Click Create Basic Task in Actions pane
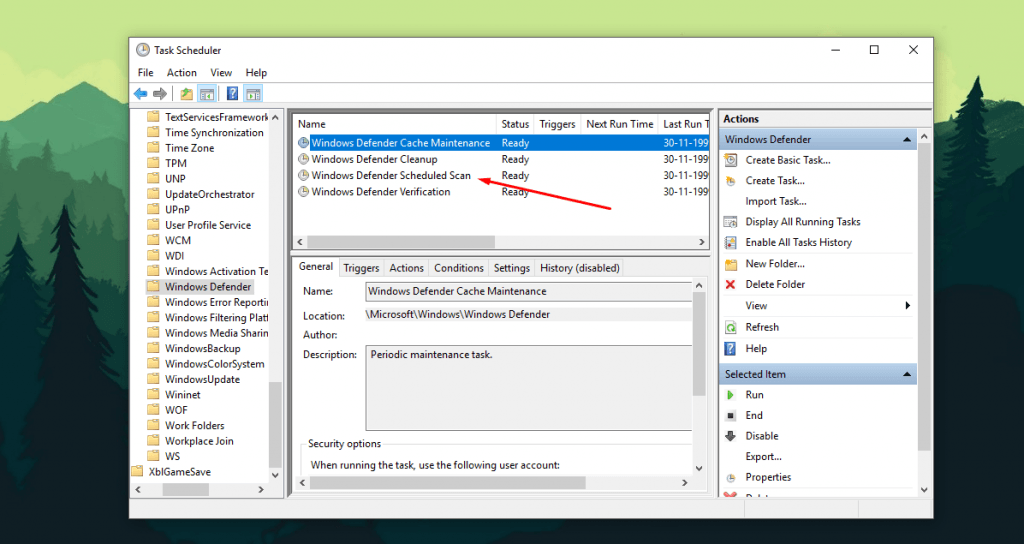The height and width of the screenshot is (544, 1024). click(x=788, y=160)
